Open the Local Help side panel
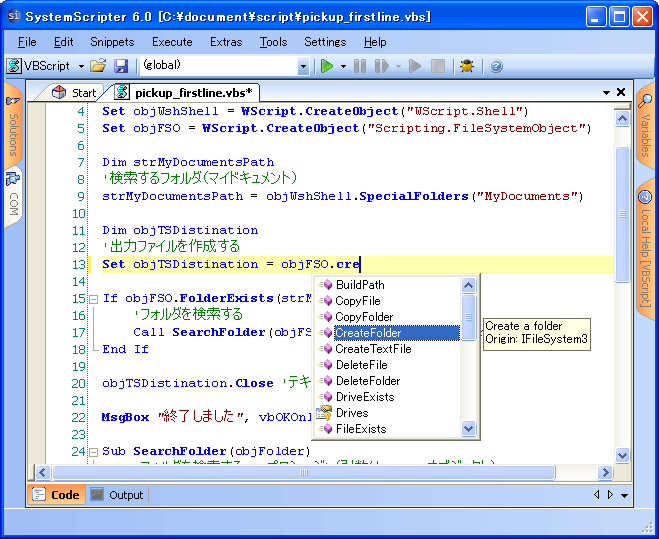 coord(645,246)
